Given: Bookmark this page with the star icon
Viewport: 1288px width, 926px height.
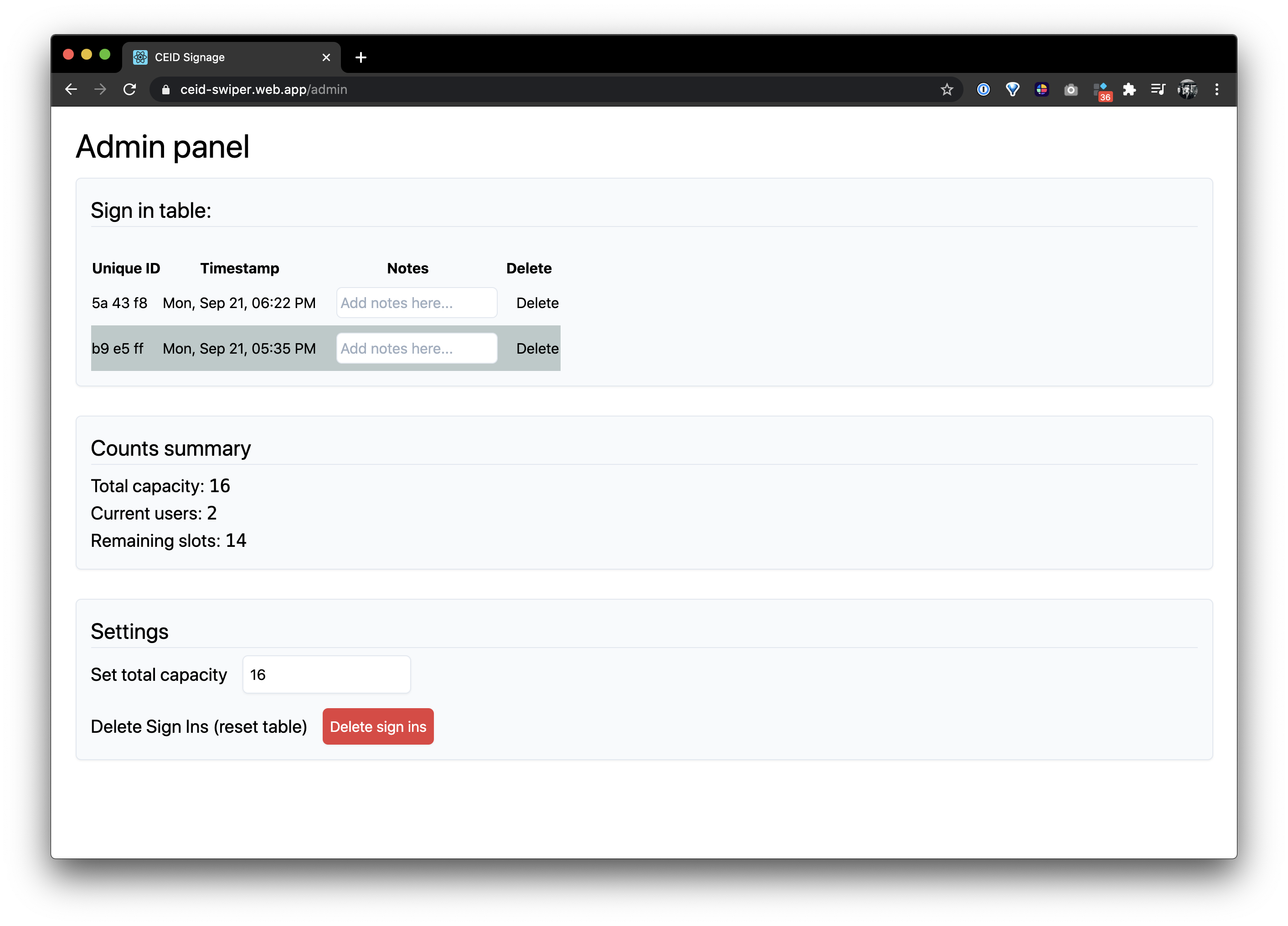Looking at the screenshot, I should (x=947, y=90).
